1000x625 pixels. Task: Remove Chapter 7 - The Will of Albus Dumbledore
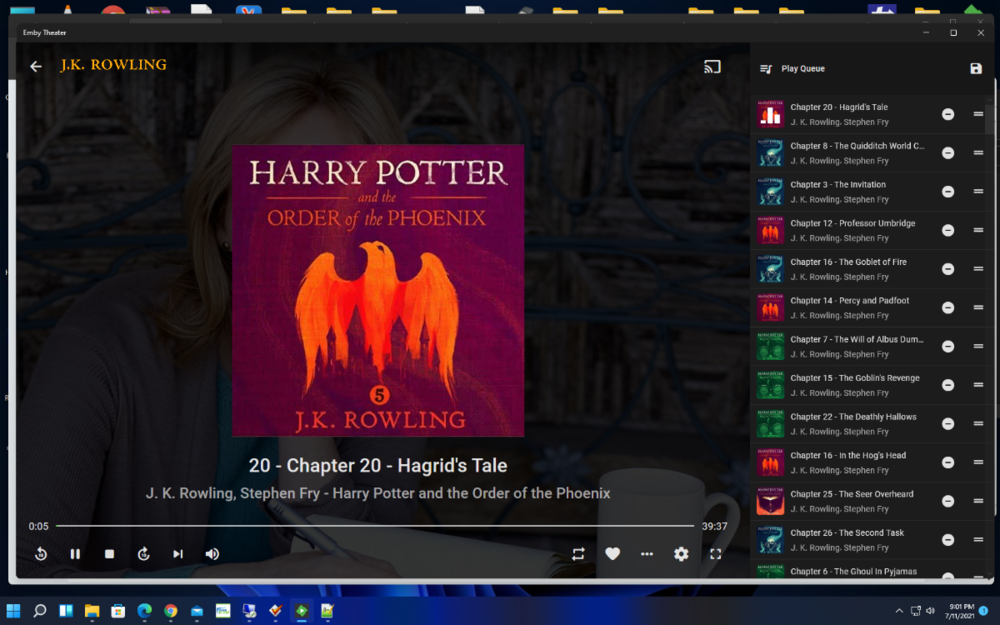(x=948, y=346)
